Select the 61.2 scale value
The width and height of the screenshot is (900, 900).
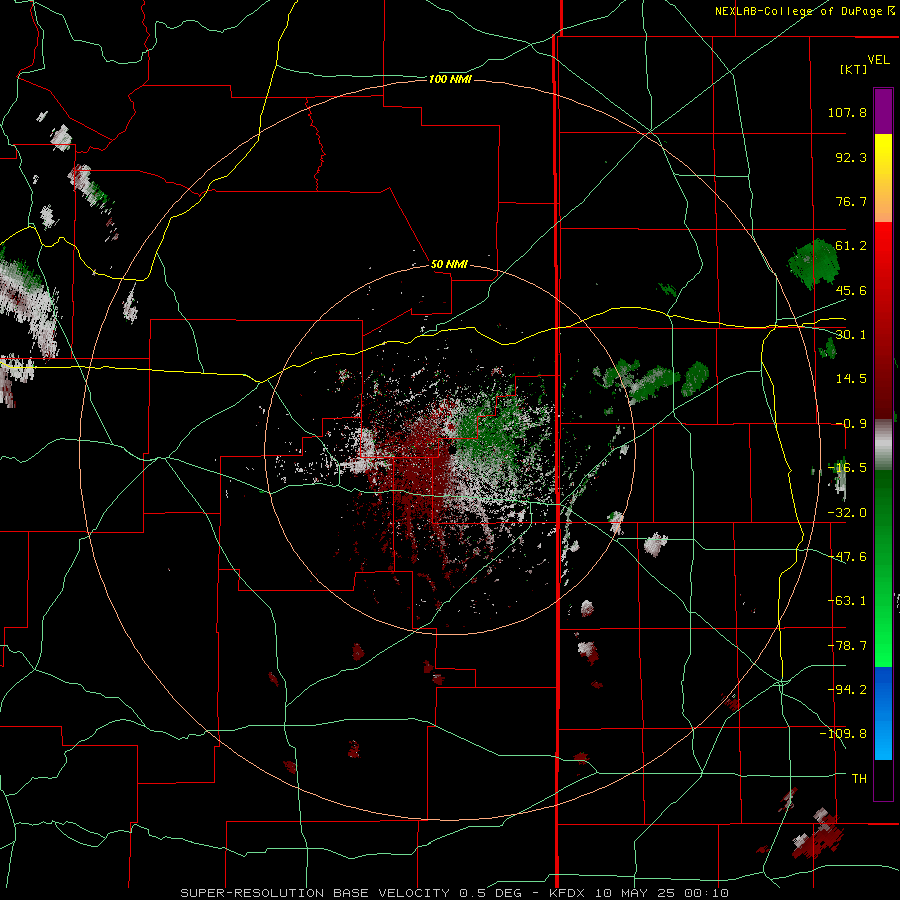851,246
